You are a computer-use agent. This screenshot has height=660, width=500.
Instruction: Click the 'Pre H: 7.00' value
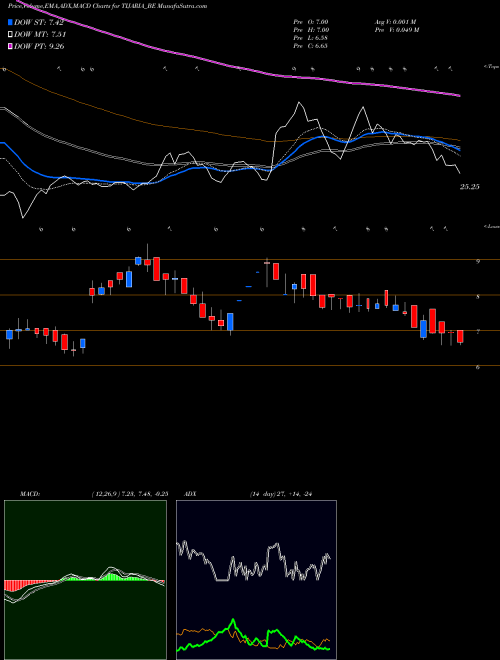tap(311, 30)
